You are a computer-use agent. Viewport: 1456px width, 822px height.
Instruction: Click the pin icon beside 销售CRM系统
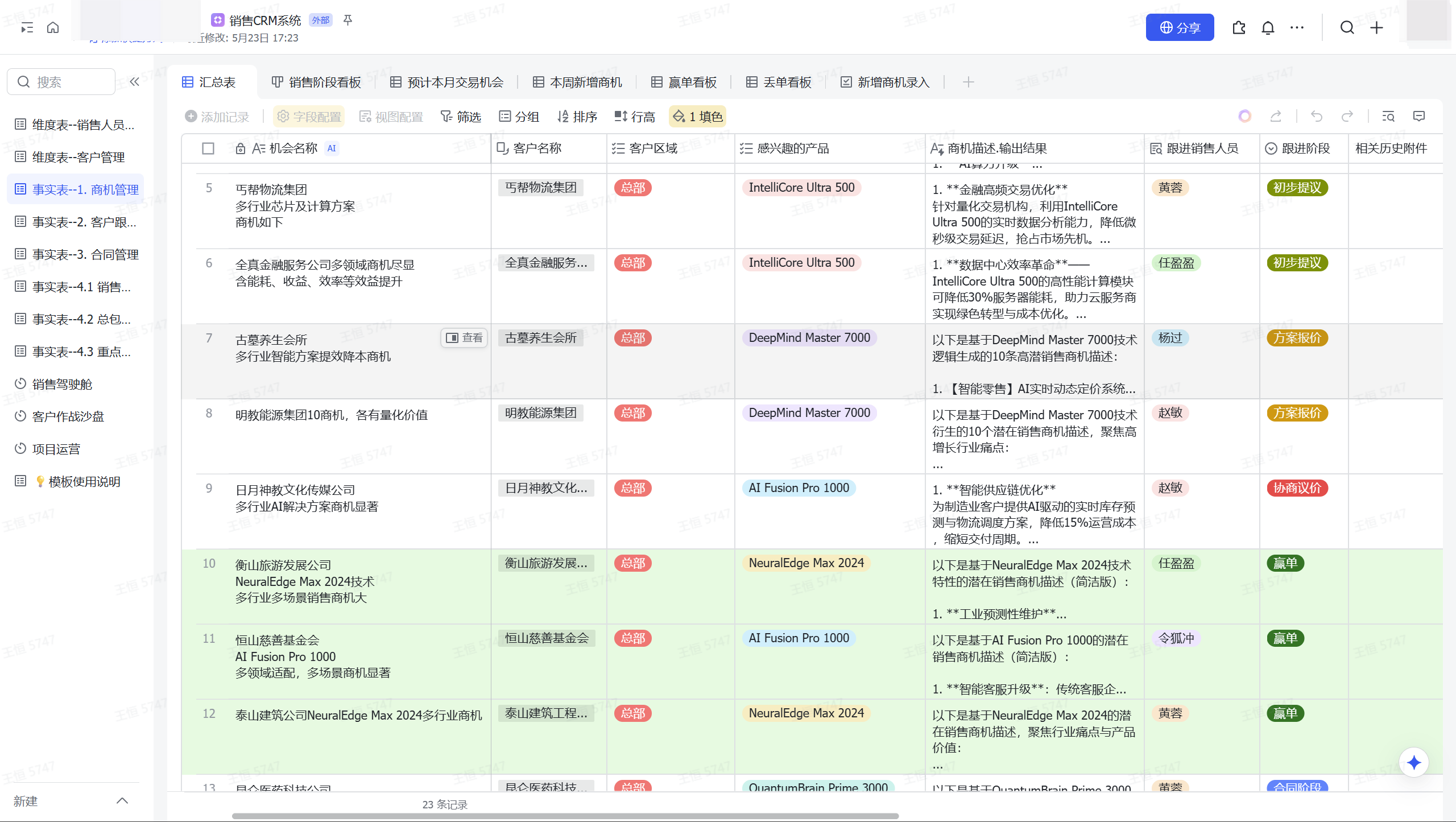[x=348, y=20]
